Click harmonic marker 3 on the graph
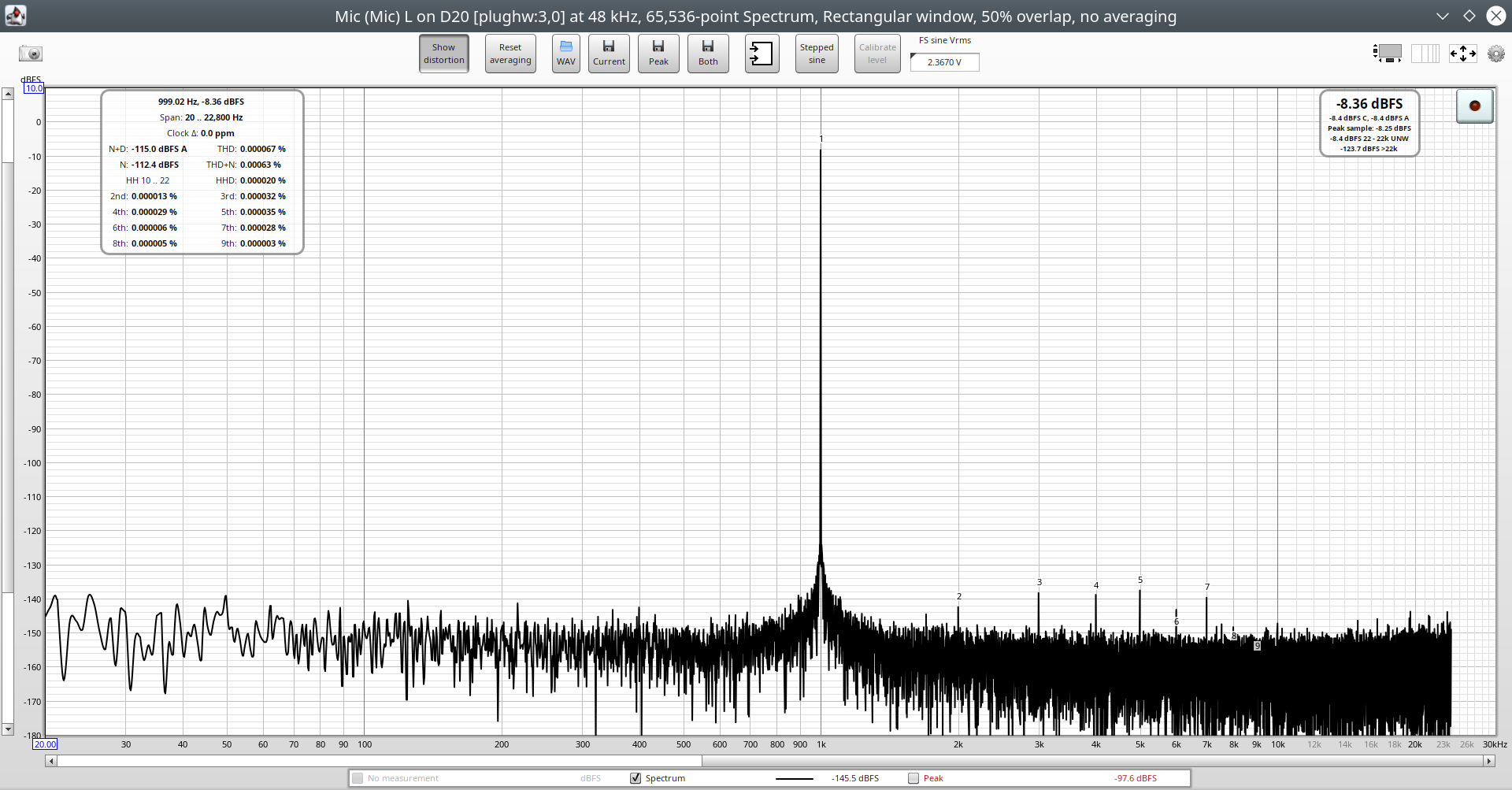Screen dimensions: 1512x790 (x=1039, y=583)
